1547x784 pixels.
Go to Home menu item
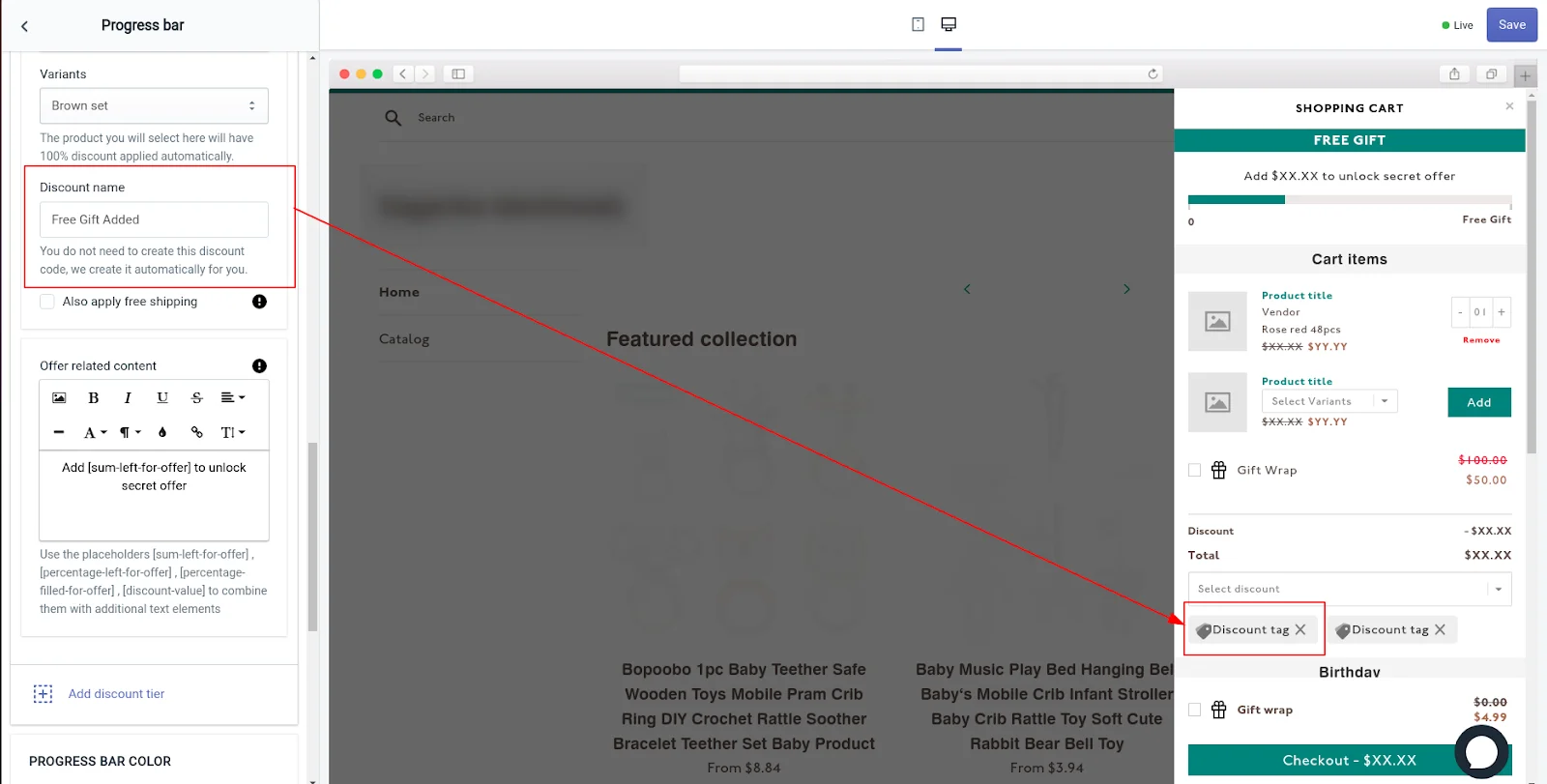[x=399, y=292]
